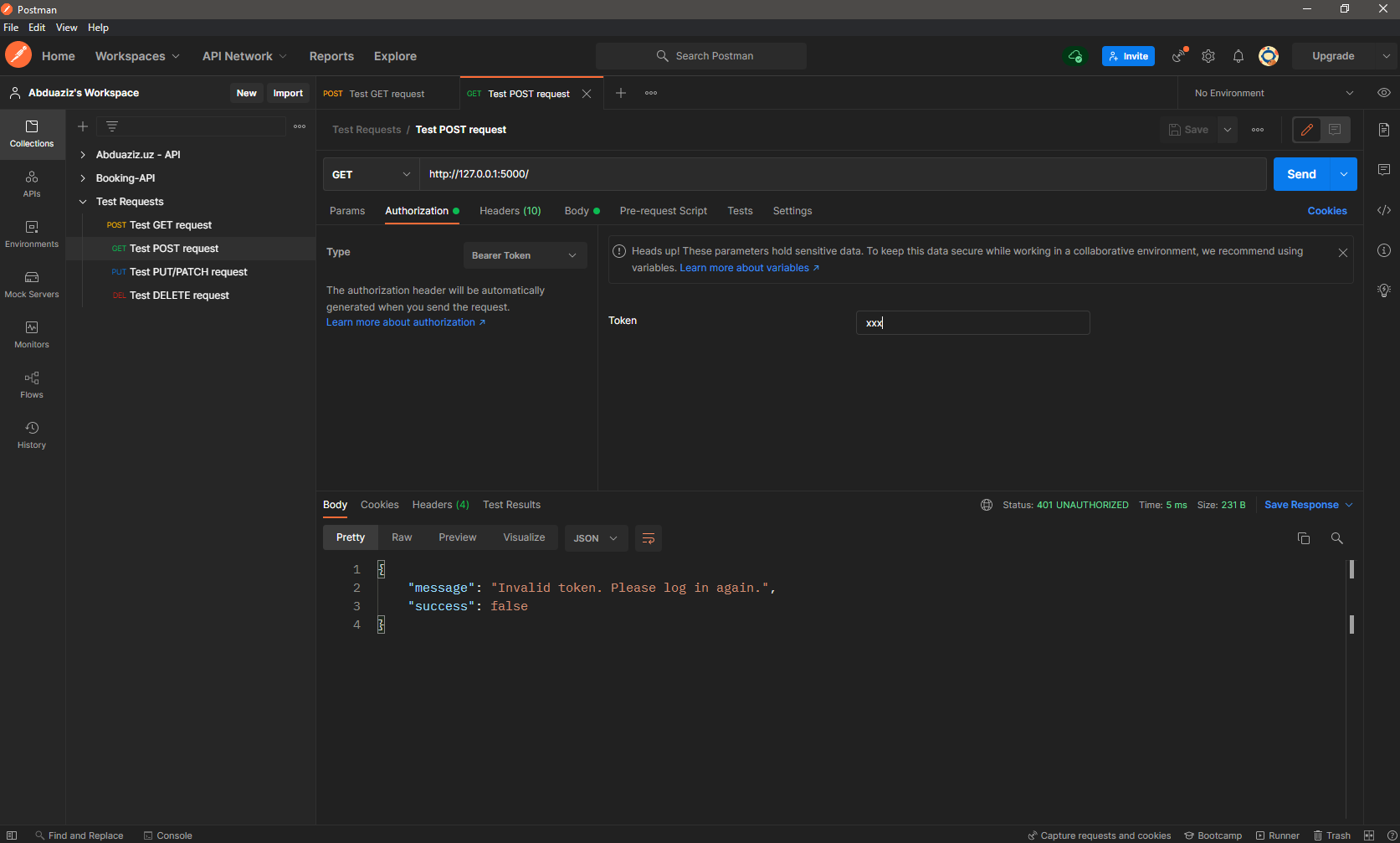Click the Import button
The image size is (1400, 843).
click(288, 93)
